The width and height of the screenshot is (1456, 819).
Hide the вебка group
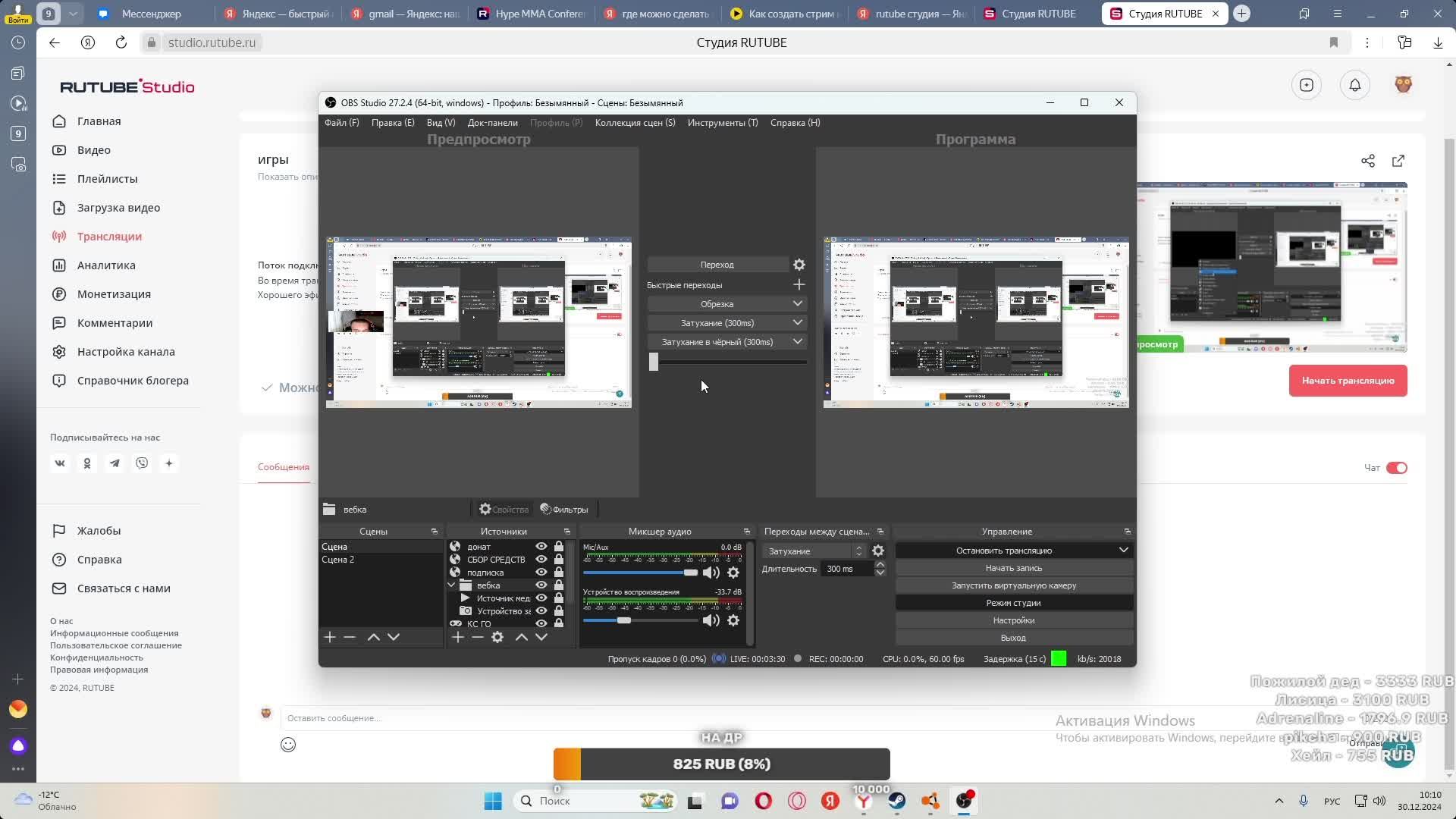click(541, 585)
